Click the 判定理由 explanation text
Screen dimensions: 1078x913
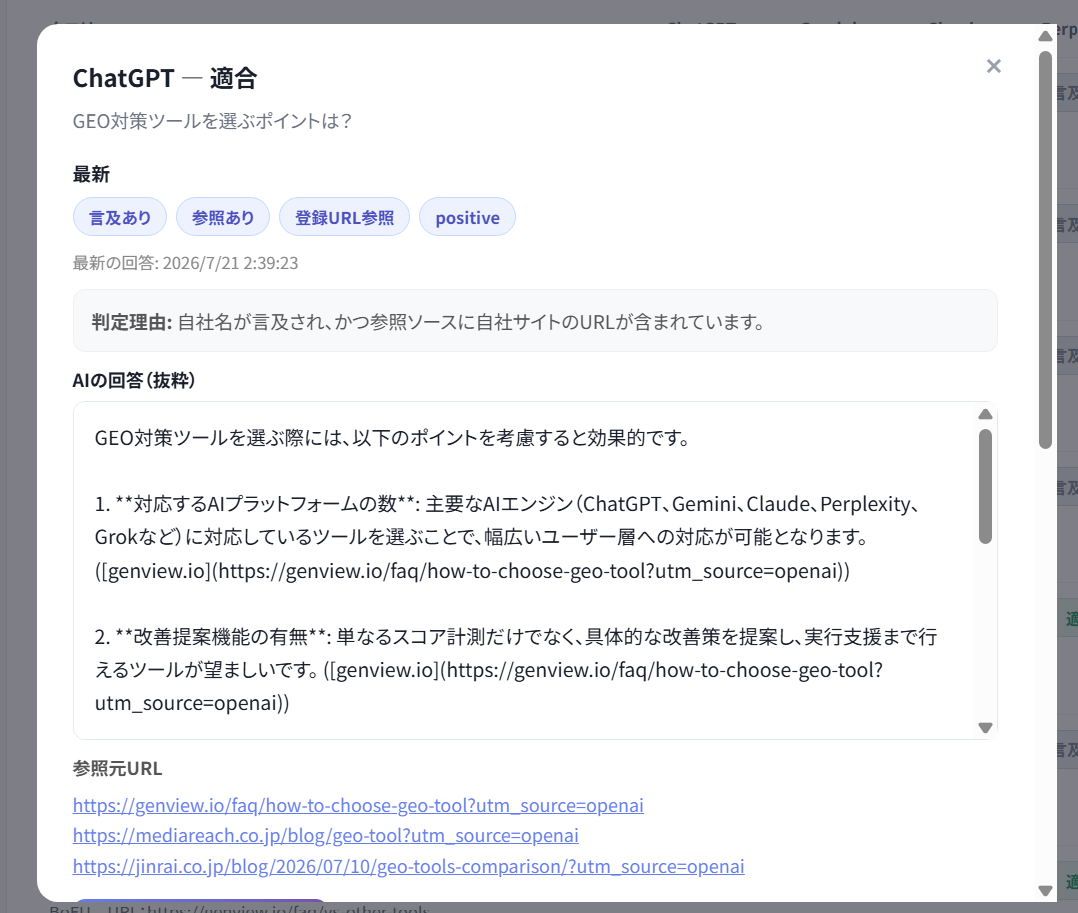pyautogui.click(x=428, y=322)
